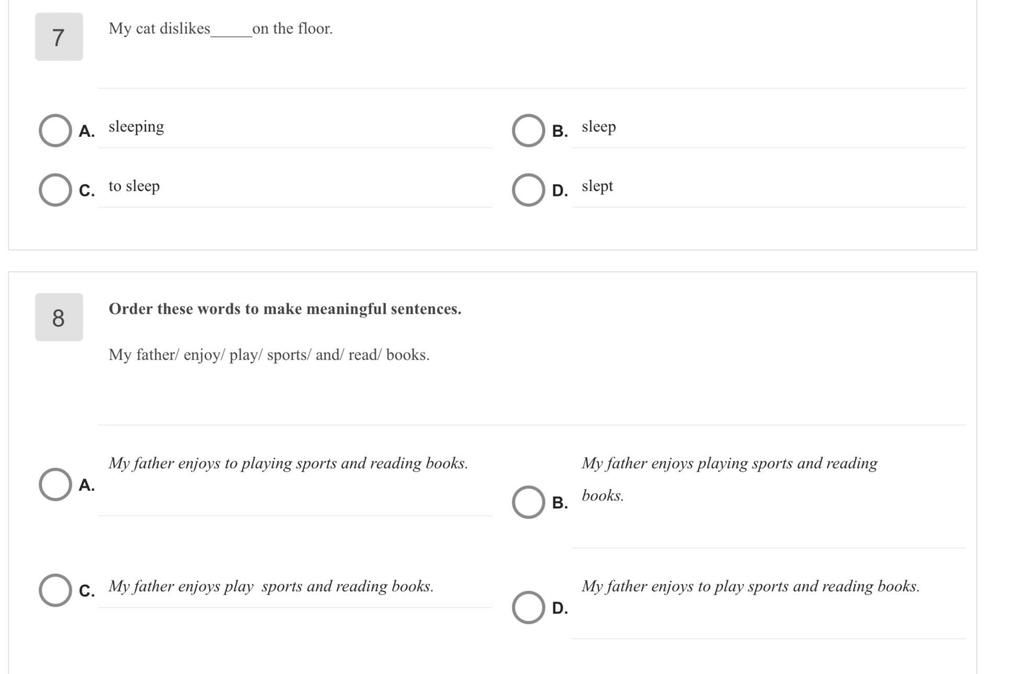
Task: Click question number 8 badge
Action: [x=59, y=317]
